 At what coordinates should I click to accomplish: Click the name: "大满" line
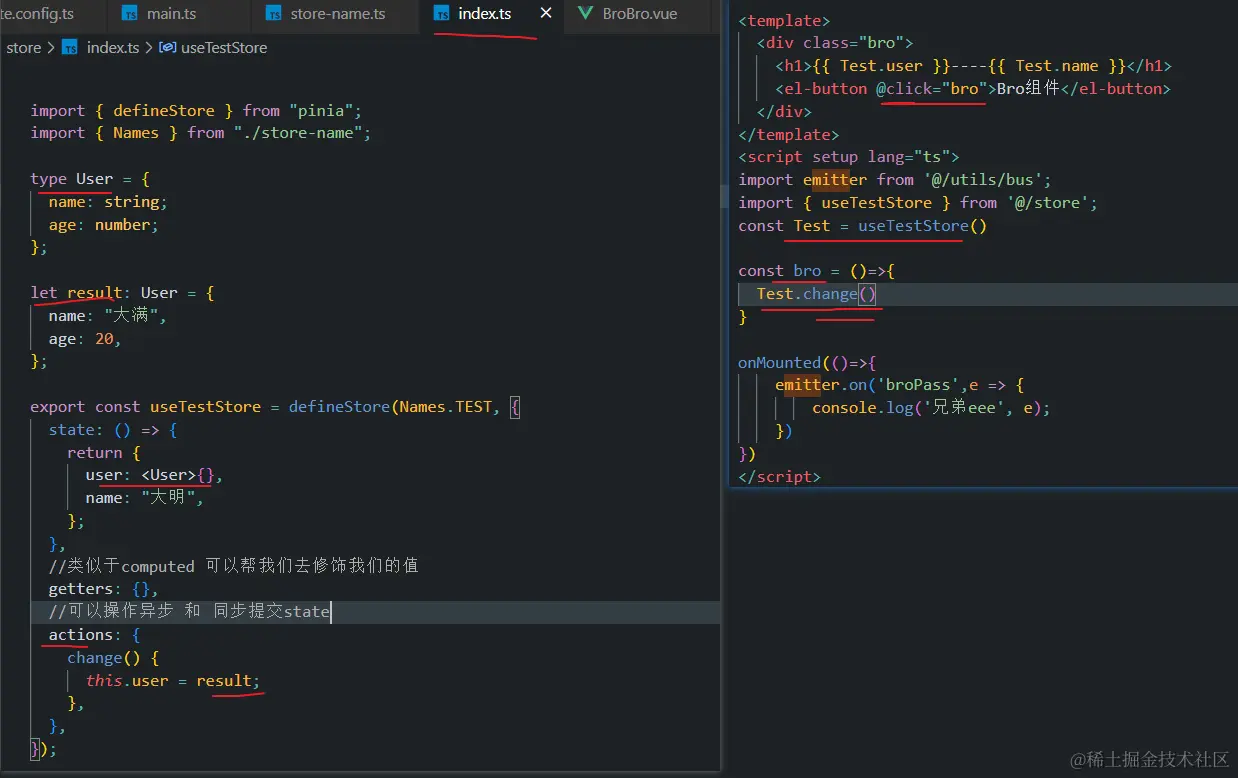coord(108,316)
